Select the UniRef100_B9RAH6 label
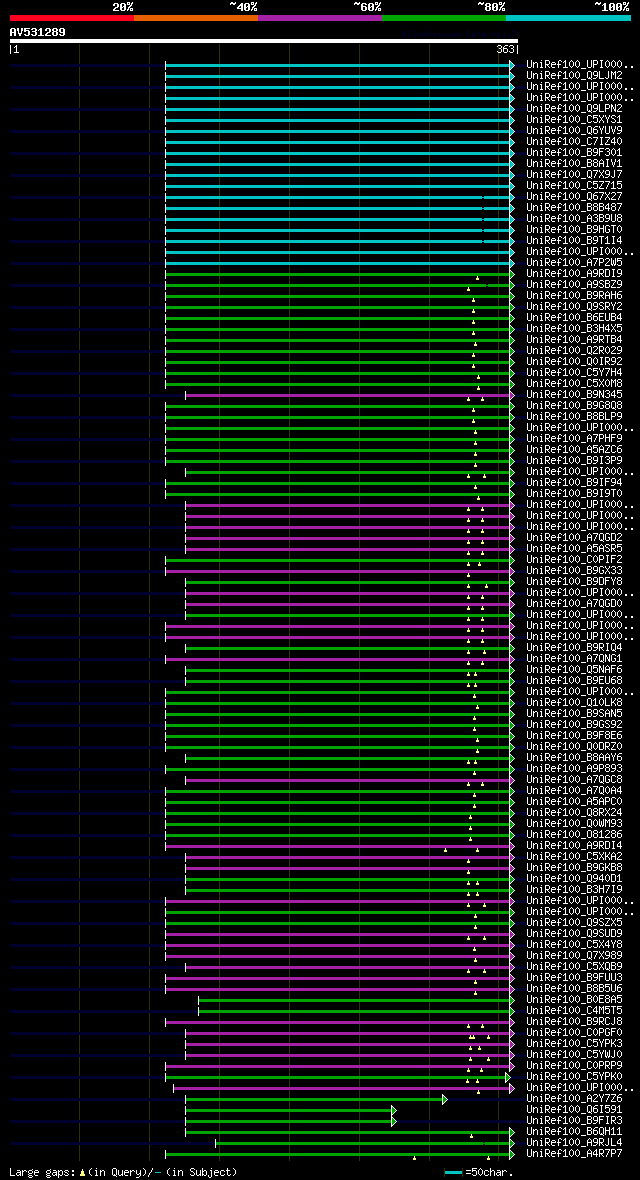640x1180 pixels. point(574,296)
